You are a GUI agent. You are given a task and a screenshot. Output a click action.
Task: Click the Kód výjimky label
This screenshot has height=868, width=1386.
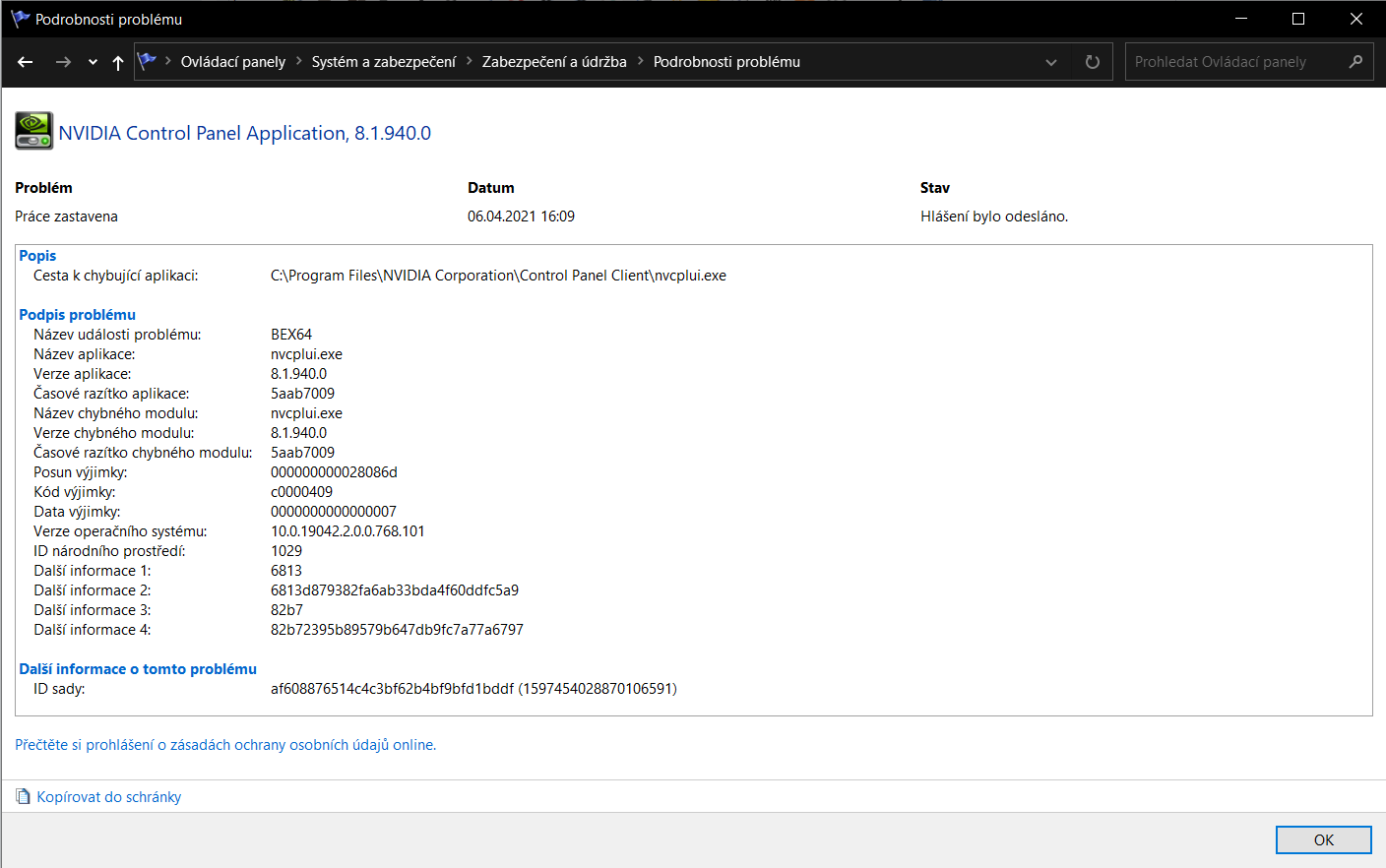point(75,492)
